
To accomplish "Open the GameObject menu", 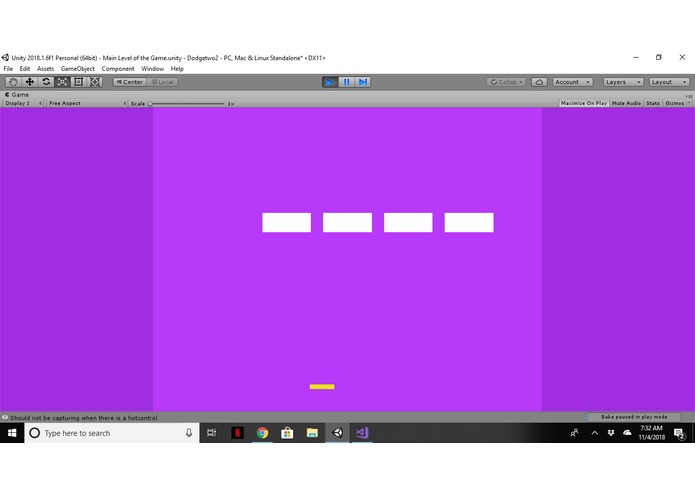I will pos(78,69).
